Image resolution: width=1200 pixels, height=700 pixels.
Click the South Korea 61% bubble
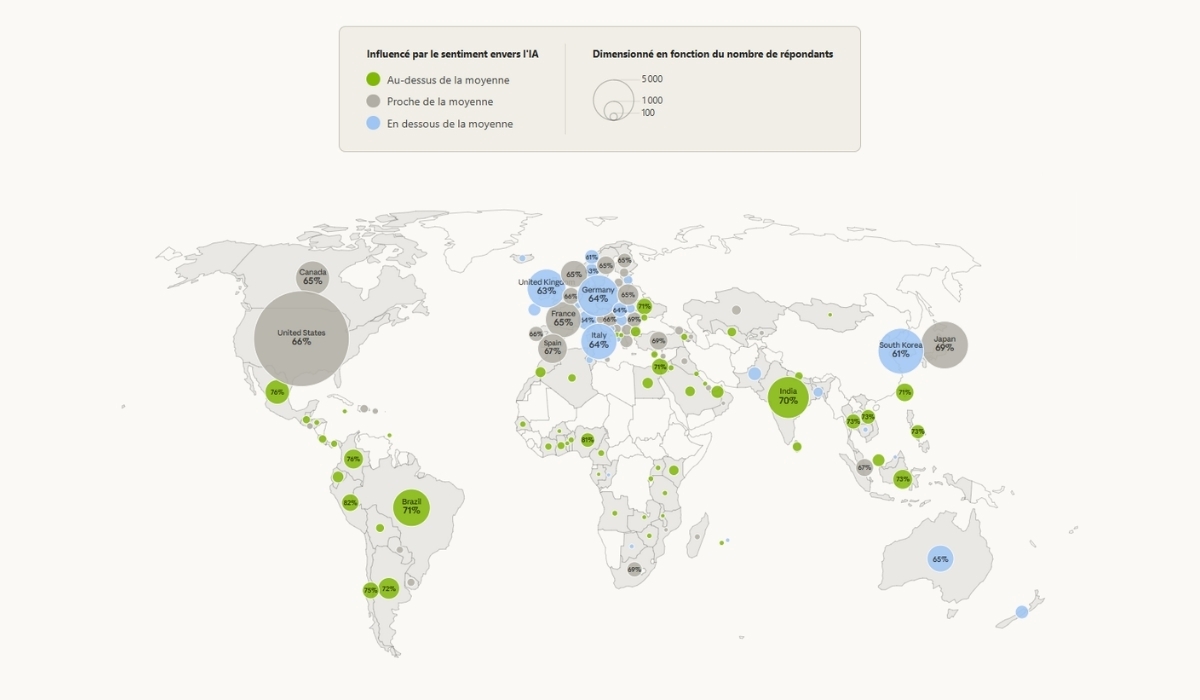tap(901, 350)
